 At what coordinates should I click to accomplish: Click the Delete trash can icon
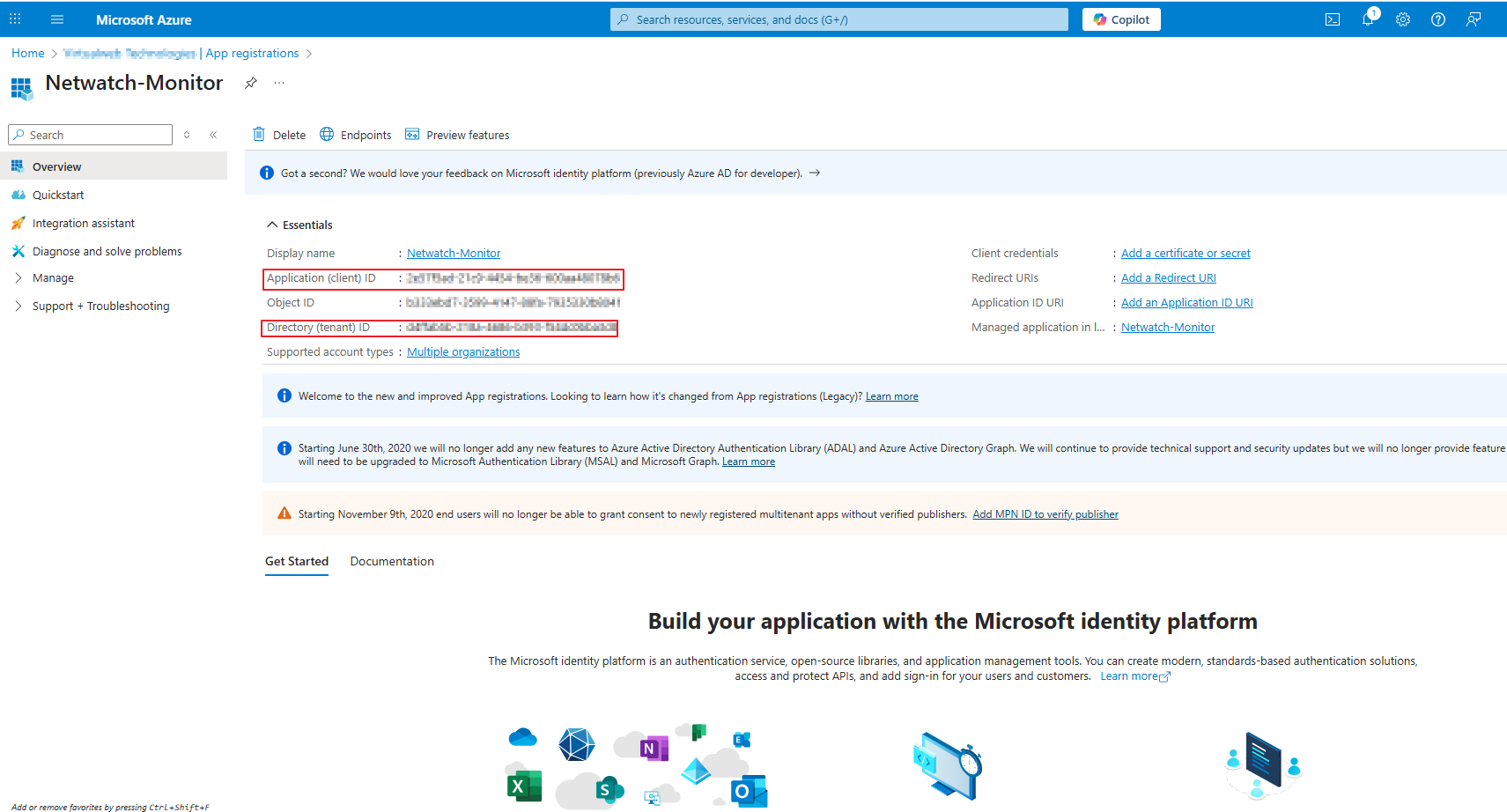[x=259, y=134]
